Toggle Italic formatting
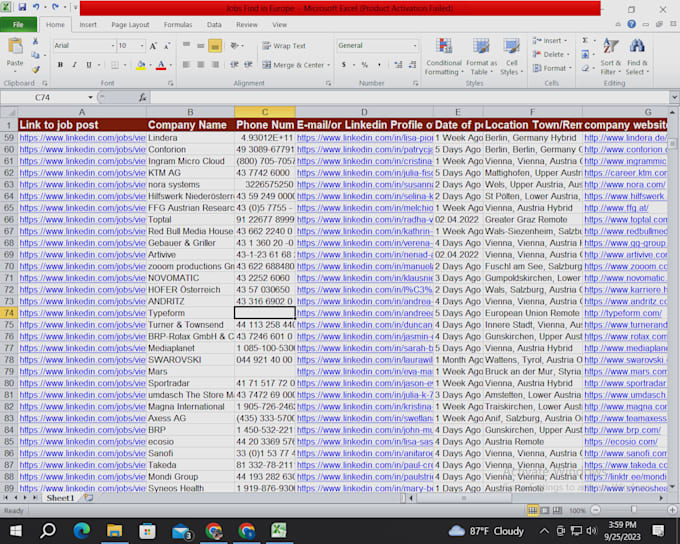This screenshot has width=680, height=544. (x=75, y=65)
